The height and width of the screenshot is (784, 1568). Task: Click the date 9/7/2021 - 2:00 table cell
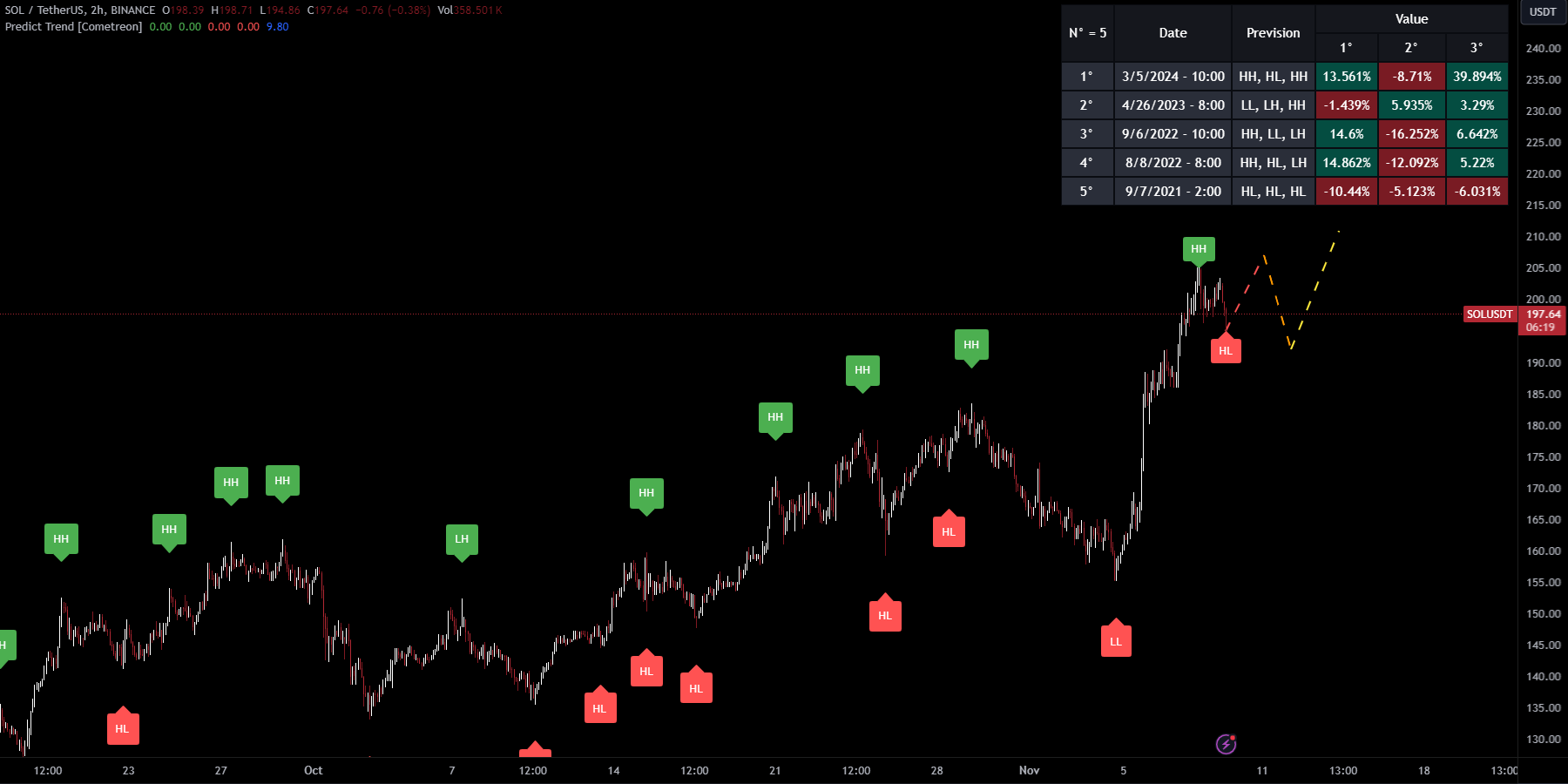coord(1172,191)
